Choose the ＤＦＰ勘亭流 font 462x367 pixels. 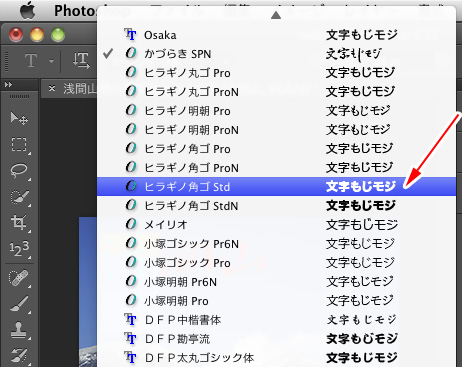click(x=276, y=339)
